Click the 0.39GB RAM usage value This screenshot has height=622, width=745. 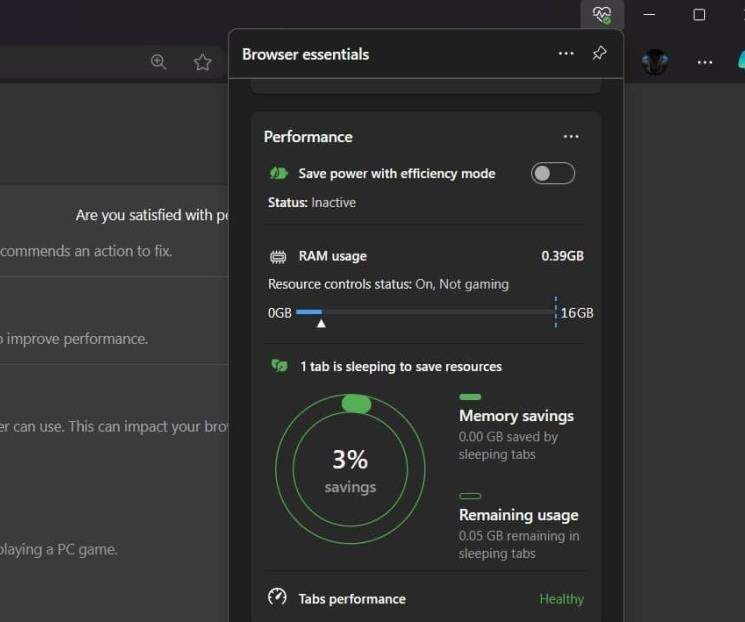click(x=563, y=256)
